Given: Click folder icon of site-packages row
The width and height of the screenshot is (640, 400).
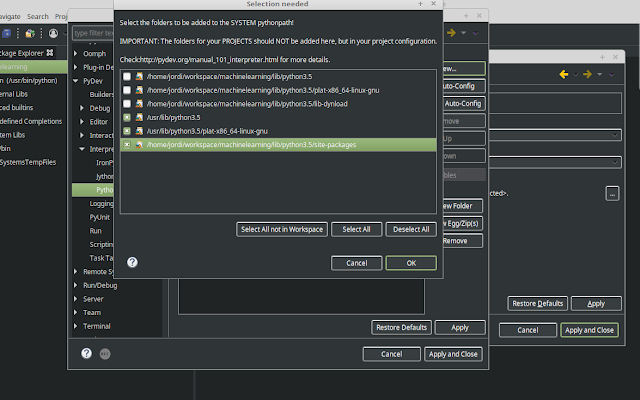Looking at the screenshot, I should tap(139, 145).
